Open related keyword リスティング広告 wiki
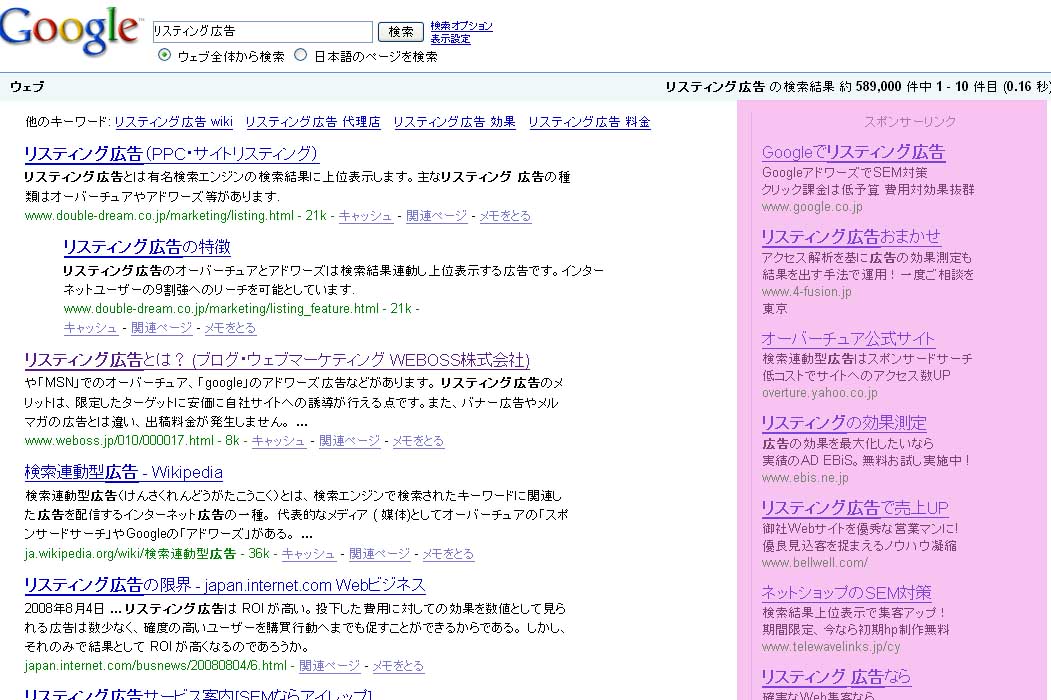 [x=174, y=122]
